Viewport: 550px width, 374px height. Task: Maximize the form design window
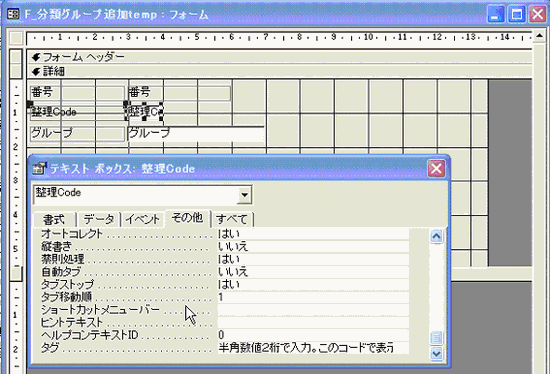tap(517, 14)
